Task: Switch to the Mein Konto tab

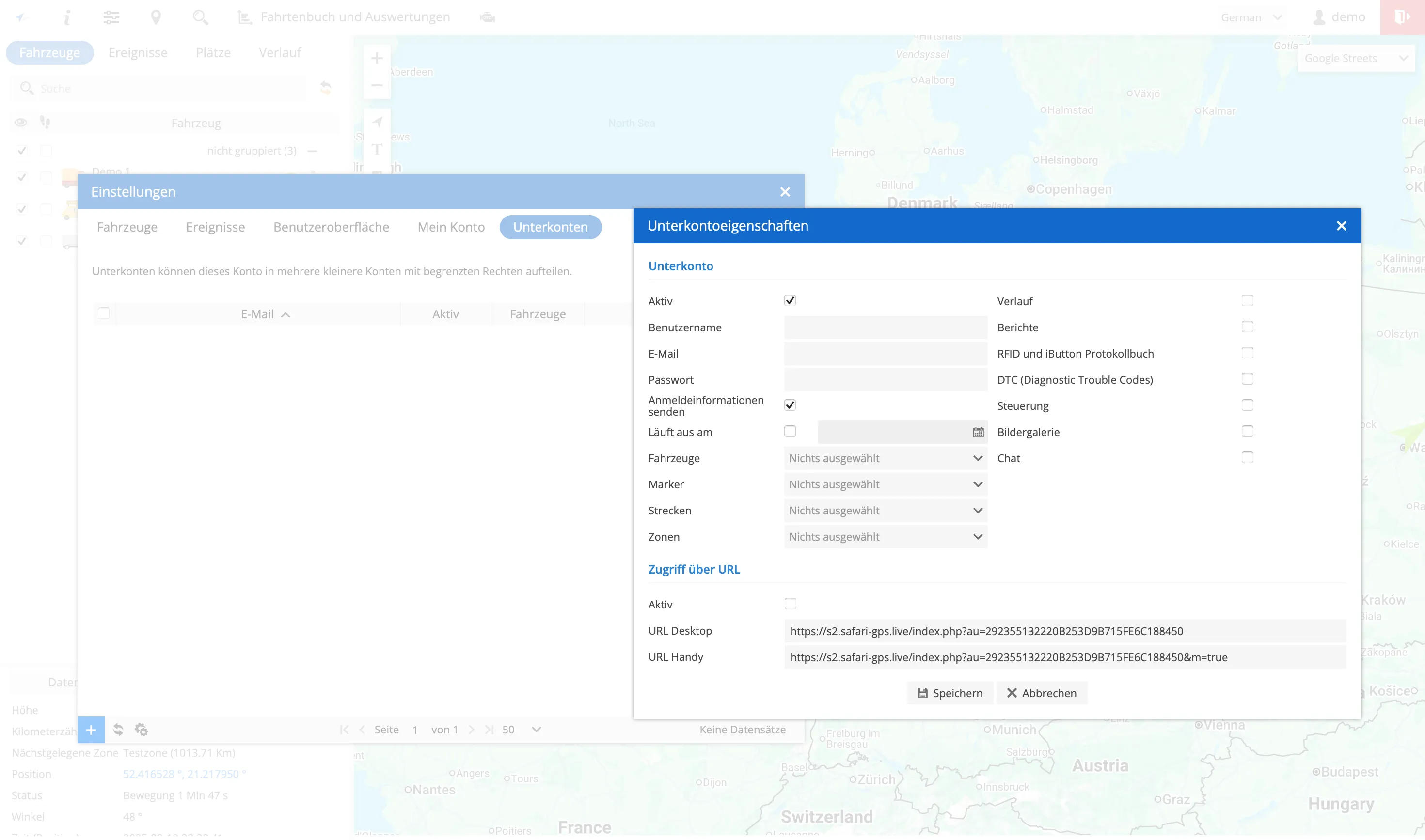Action: pyautogui.click(x=451, y=227)
